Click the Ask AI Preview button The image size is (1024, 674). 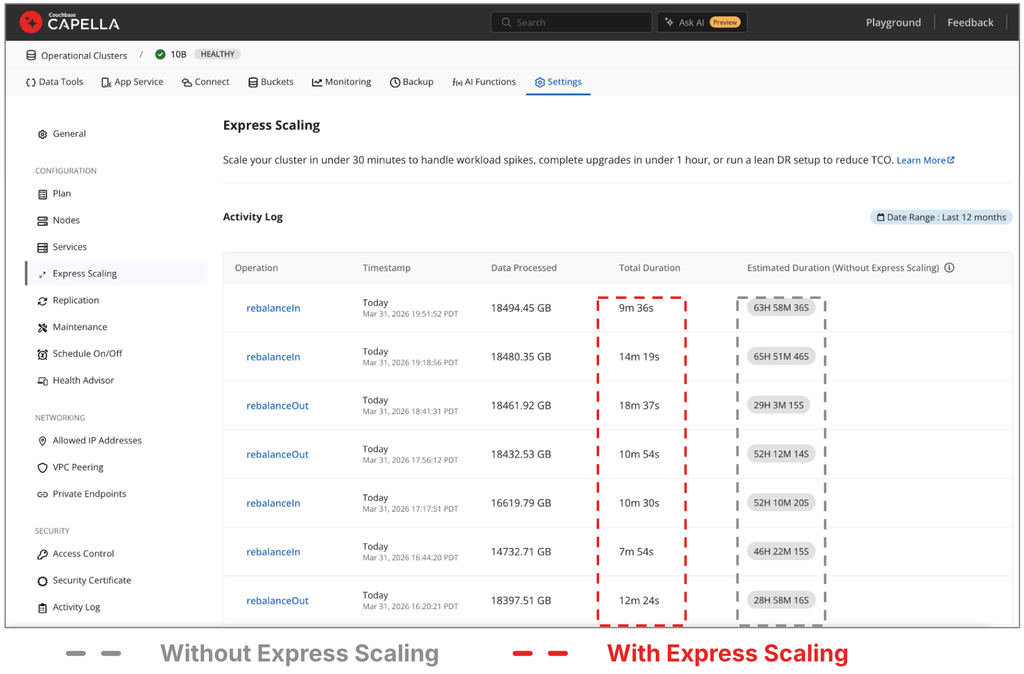(702, 22)
